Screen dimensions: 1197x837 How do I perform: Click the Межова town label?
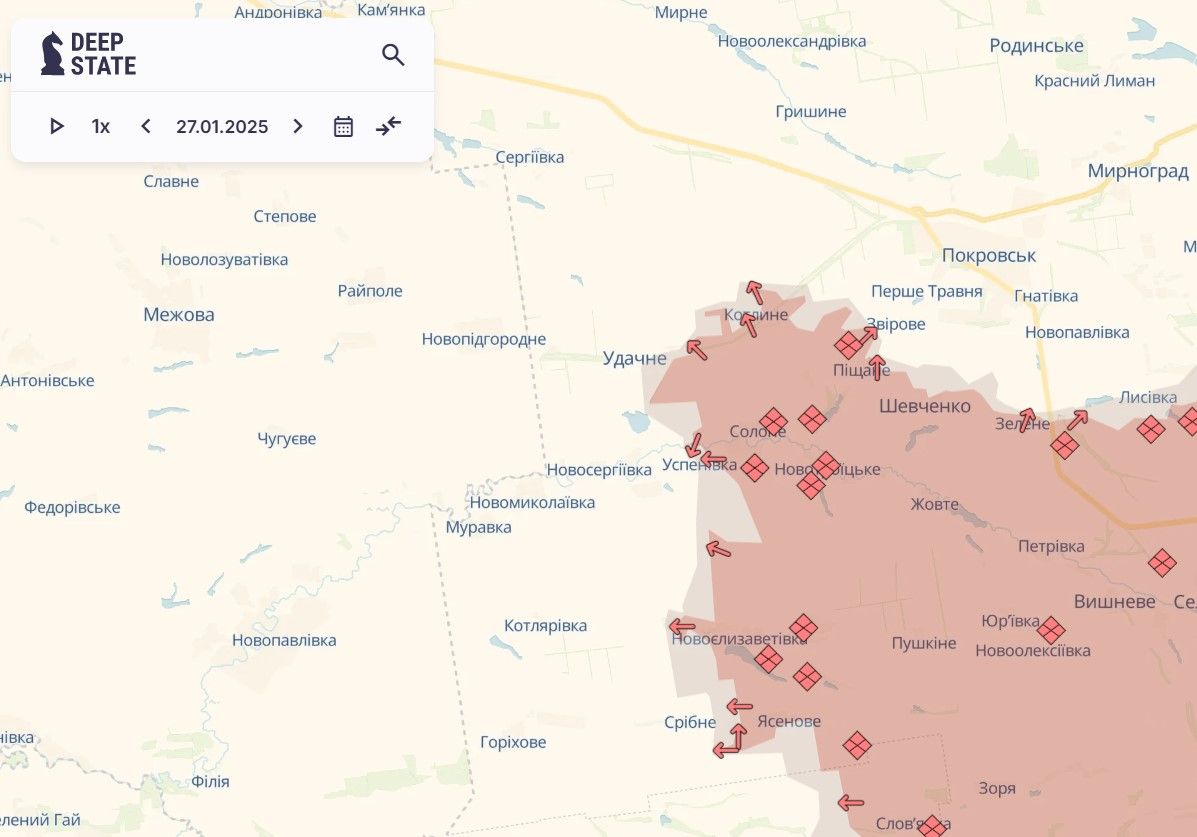179,314
